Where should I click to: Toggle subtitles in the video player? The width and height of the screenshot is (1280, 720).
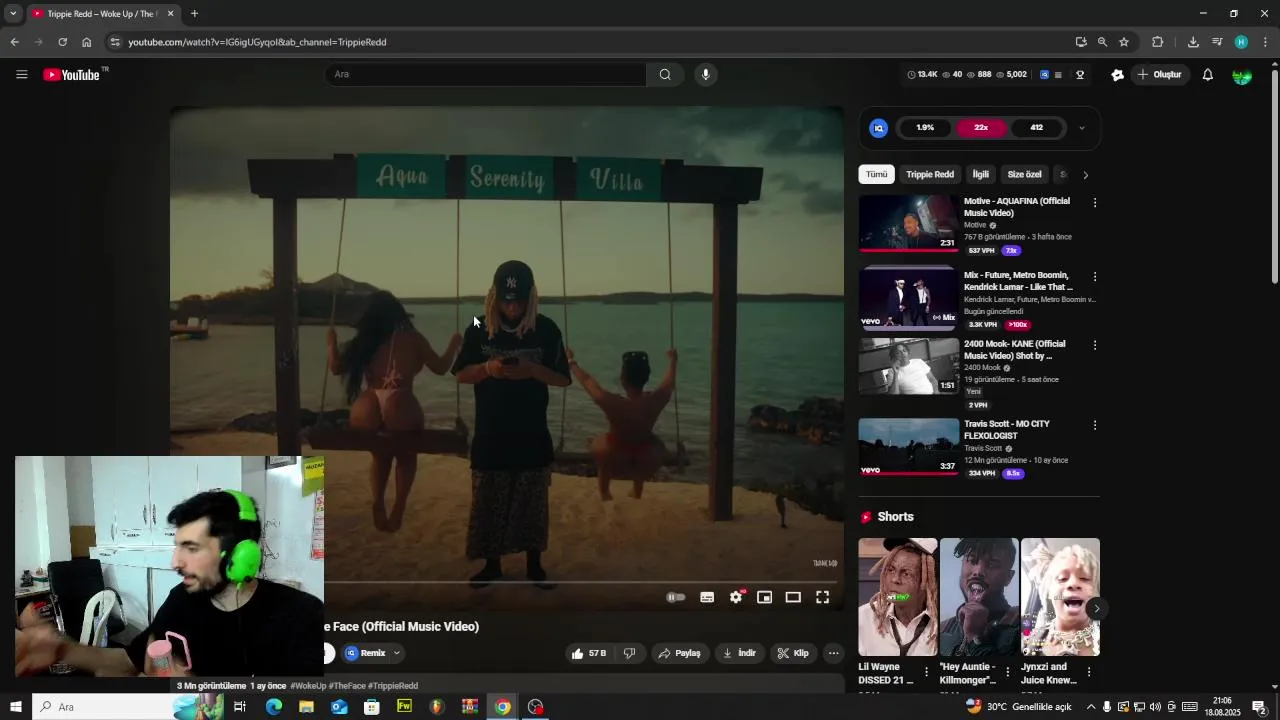pyautogui.click(x=707, y=597)
